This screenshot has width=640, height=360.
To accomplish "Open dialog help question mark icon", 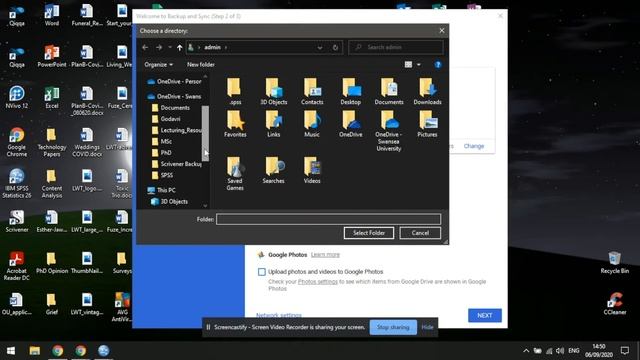I will [438, 64].
